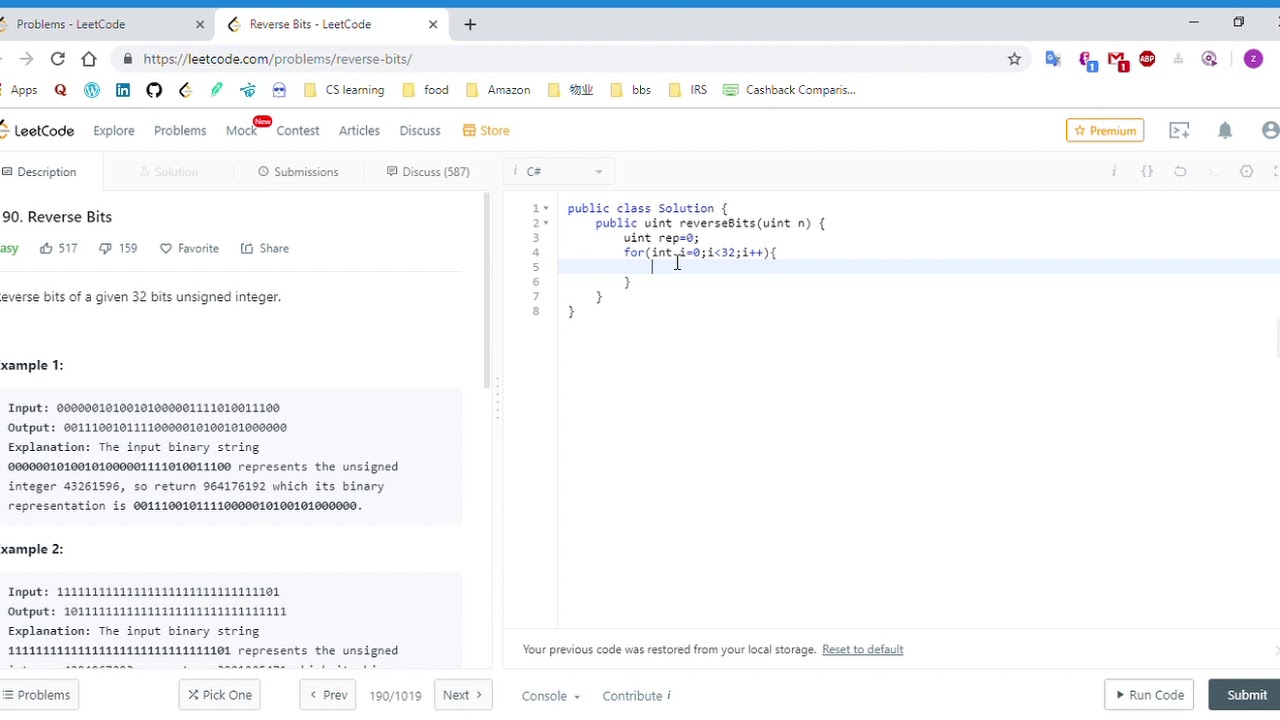The height and width of the screenshot is (720, 1280).
Task: Open the playground icon in header
Action: [x=1179, y=130]
